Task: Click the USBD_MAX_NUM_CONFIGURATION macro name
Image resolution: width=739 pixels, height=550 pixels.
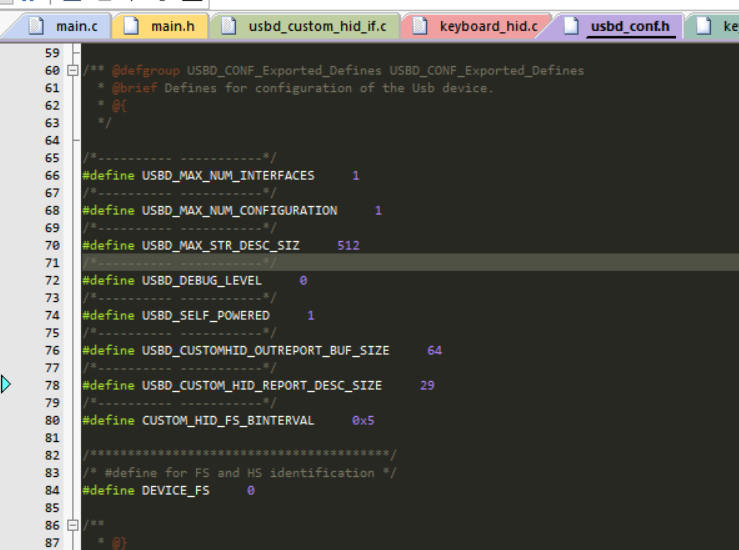Action: (x=239, y=211)
